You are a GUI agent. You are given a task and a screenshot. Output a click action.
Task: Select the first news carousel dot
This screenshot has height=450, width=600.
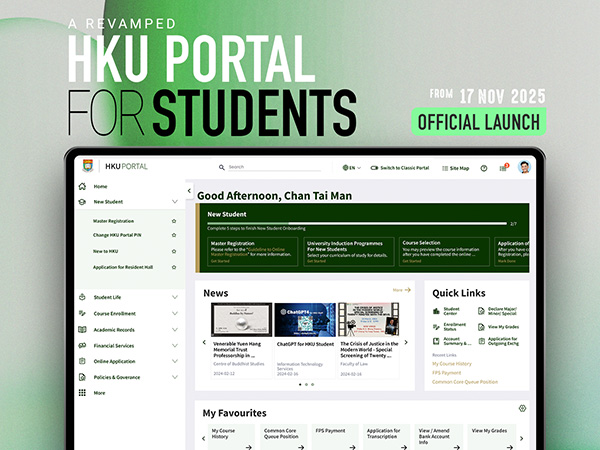[x=300, y=385]
